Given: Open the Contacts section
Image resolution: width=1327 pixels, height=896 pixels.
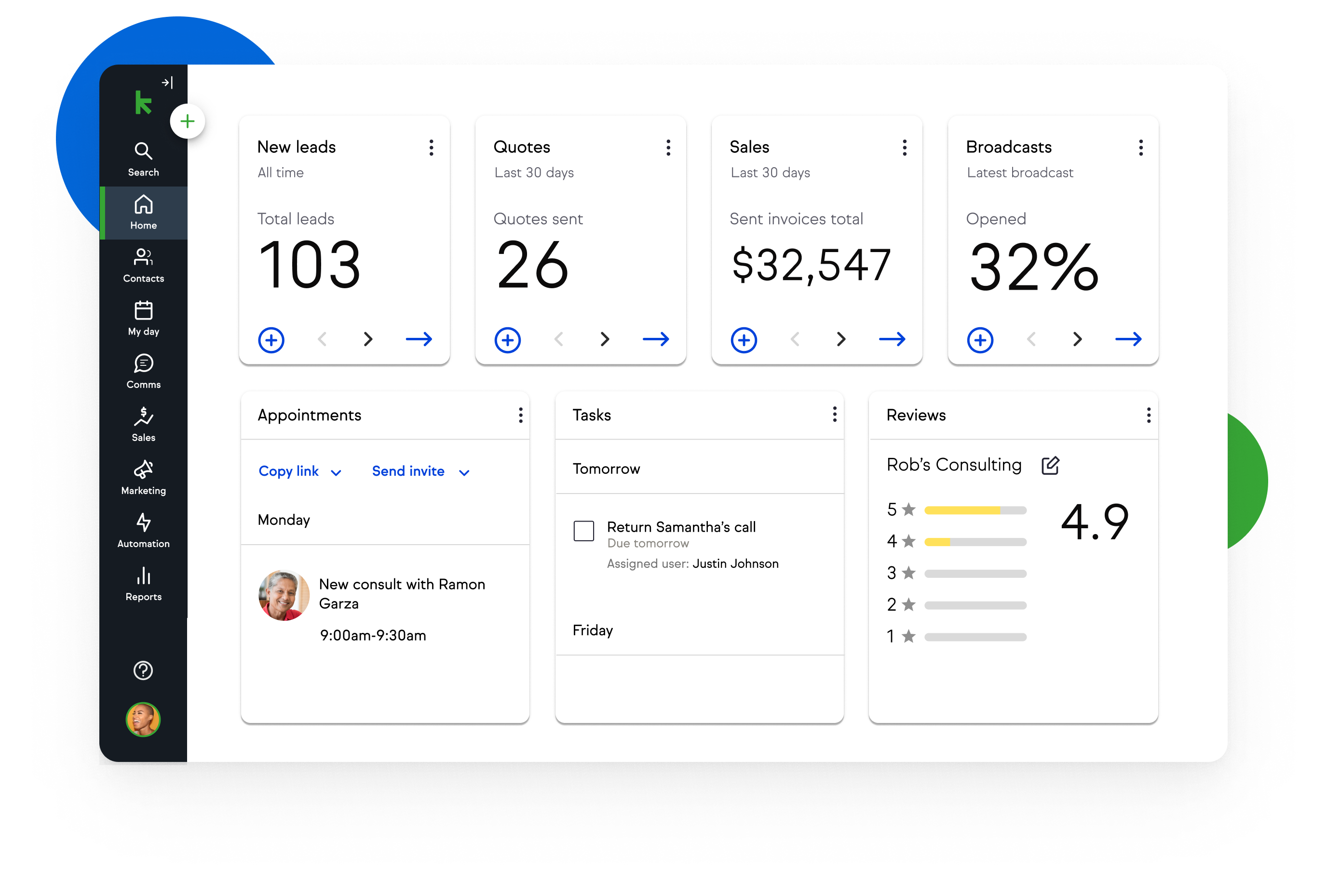Looking at the screenshot, I should [143, 265].
